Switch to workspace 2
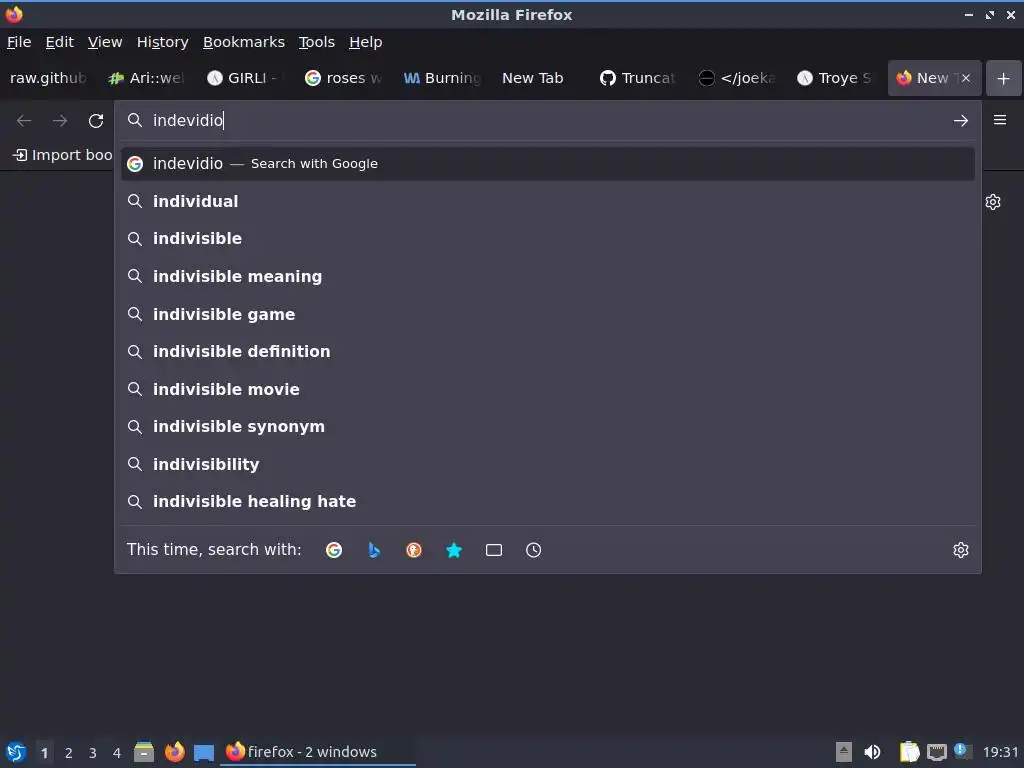The image size is (1024, 768). (69, 753)
